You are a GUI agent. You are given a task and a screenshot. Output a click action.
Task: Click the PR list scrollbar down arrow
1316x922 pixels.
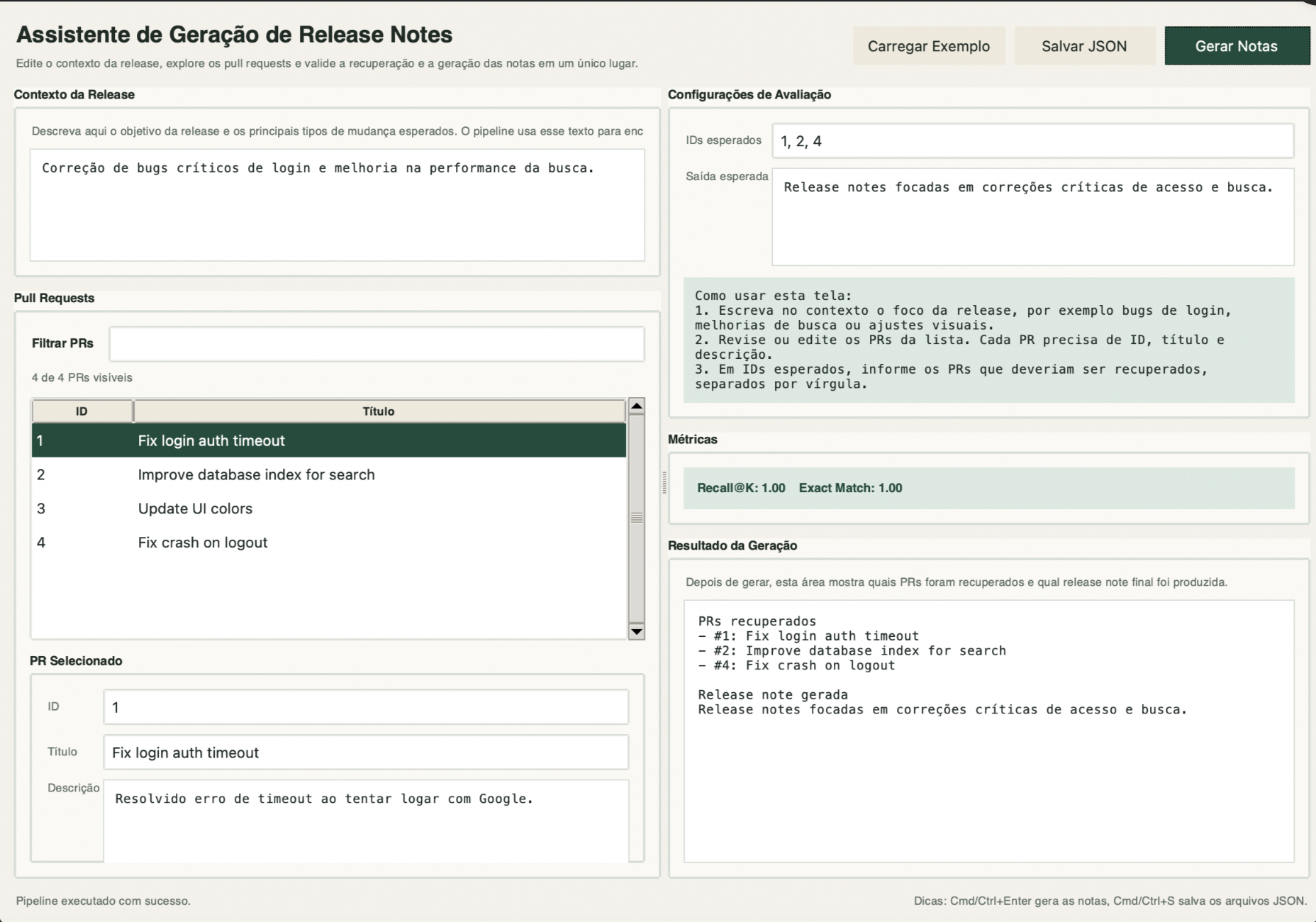637,631
